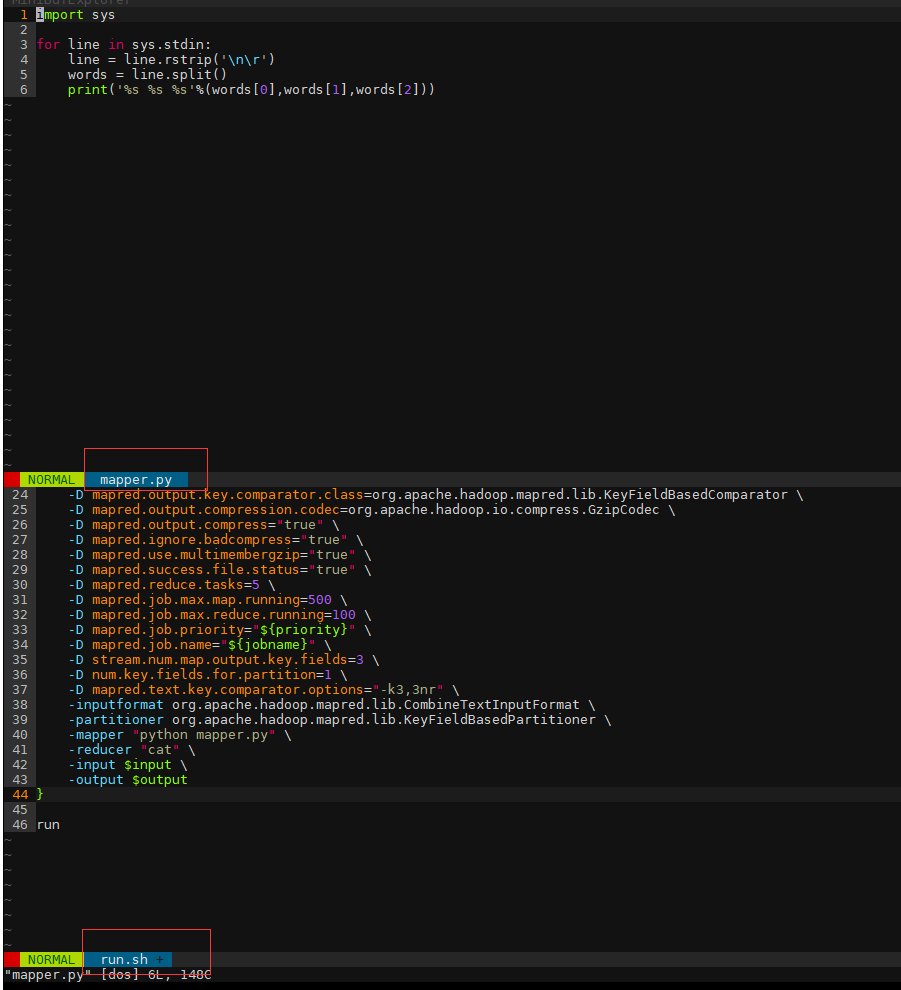
Task: Click the mapred.use.multimembergzip line
Action: (x=220, y=555)
